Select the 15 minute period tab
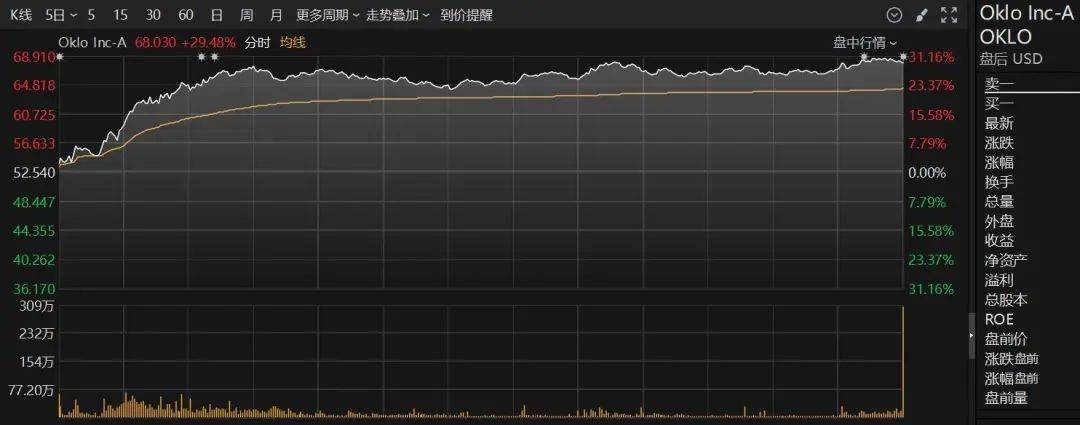 [121, 15]
